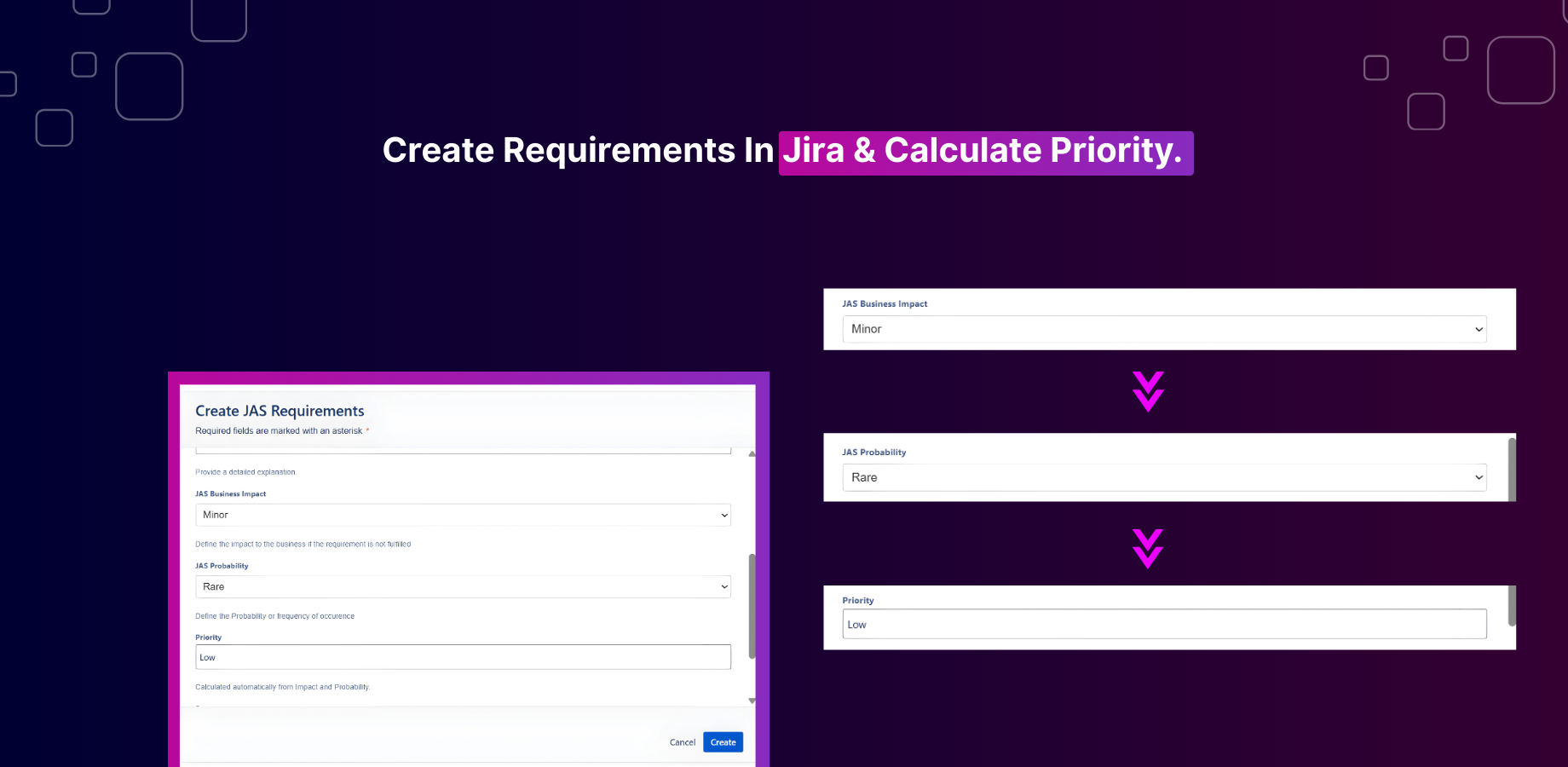The width and height of the screenshot is (1568, 767).
Task: Click the scroll-down arrow in the dialog scrollbar
Action: (752, 700)
